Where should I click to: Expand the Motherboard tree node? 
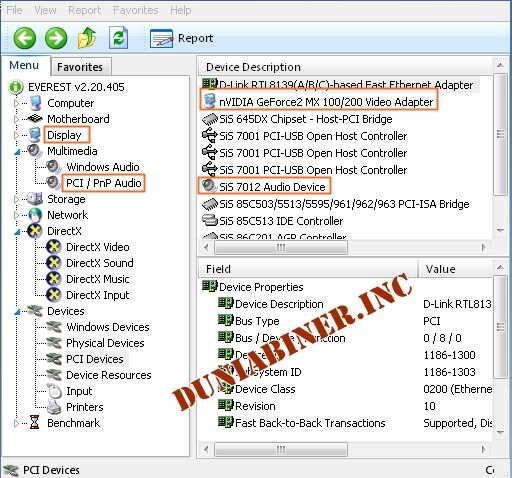[x=16, y=119]
